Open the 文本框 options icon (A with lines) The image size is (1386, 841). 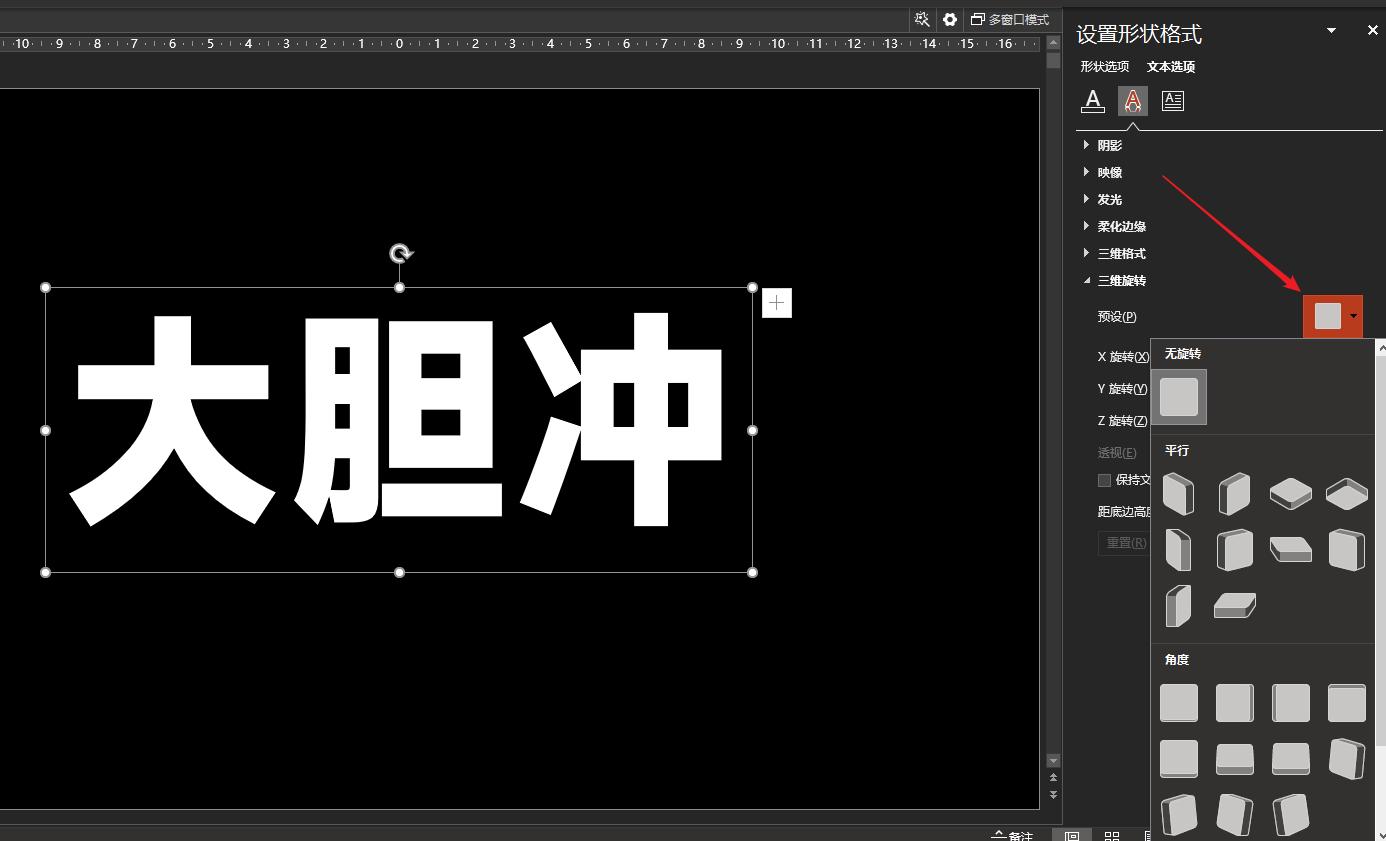pyautogui.click(x=1172, y=100)
